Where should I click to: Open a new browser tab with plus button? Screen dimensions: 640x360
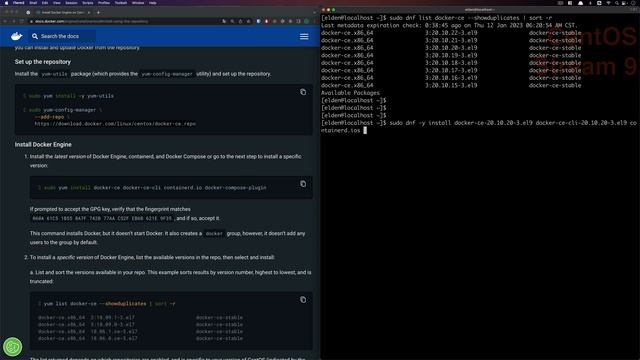coord(98,12)
